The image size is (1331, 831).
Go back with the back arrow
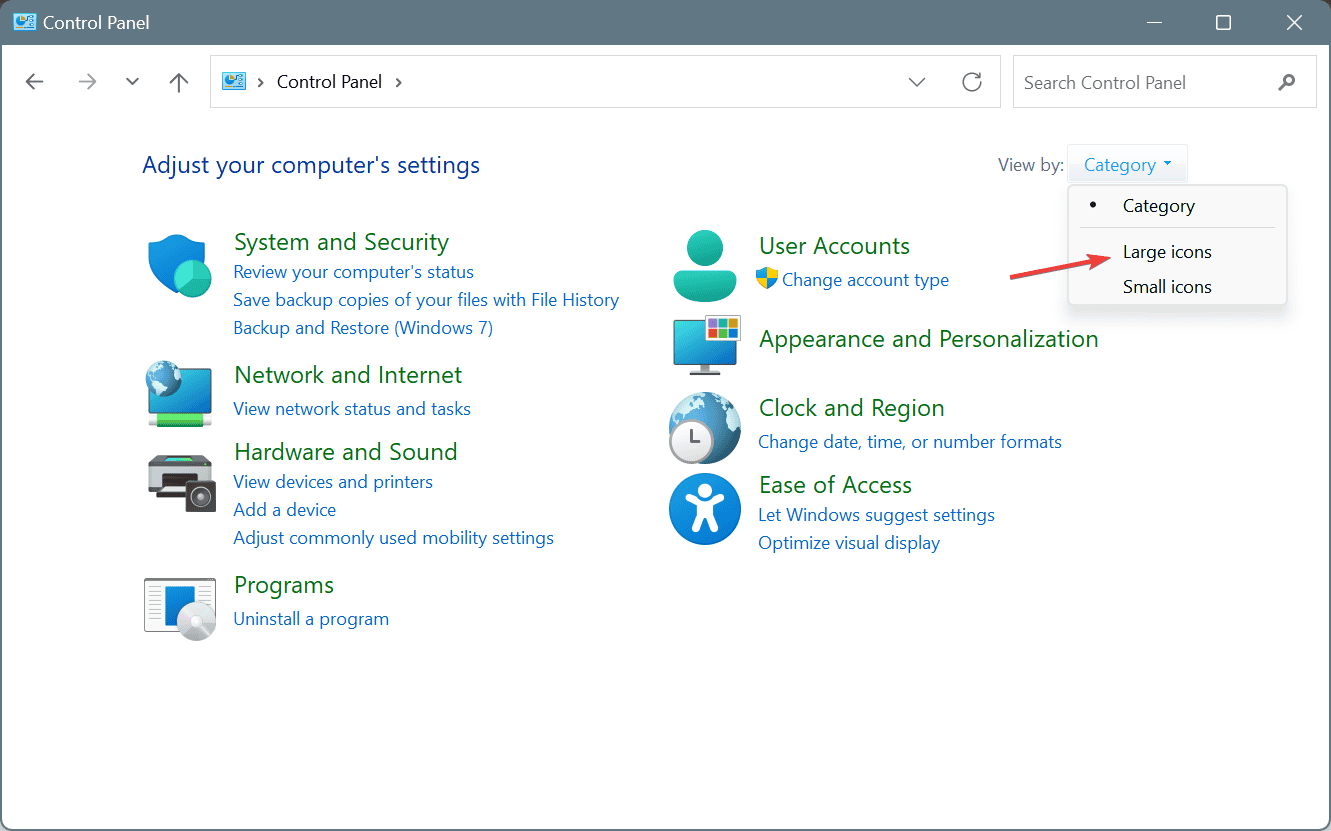[35, 82]
